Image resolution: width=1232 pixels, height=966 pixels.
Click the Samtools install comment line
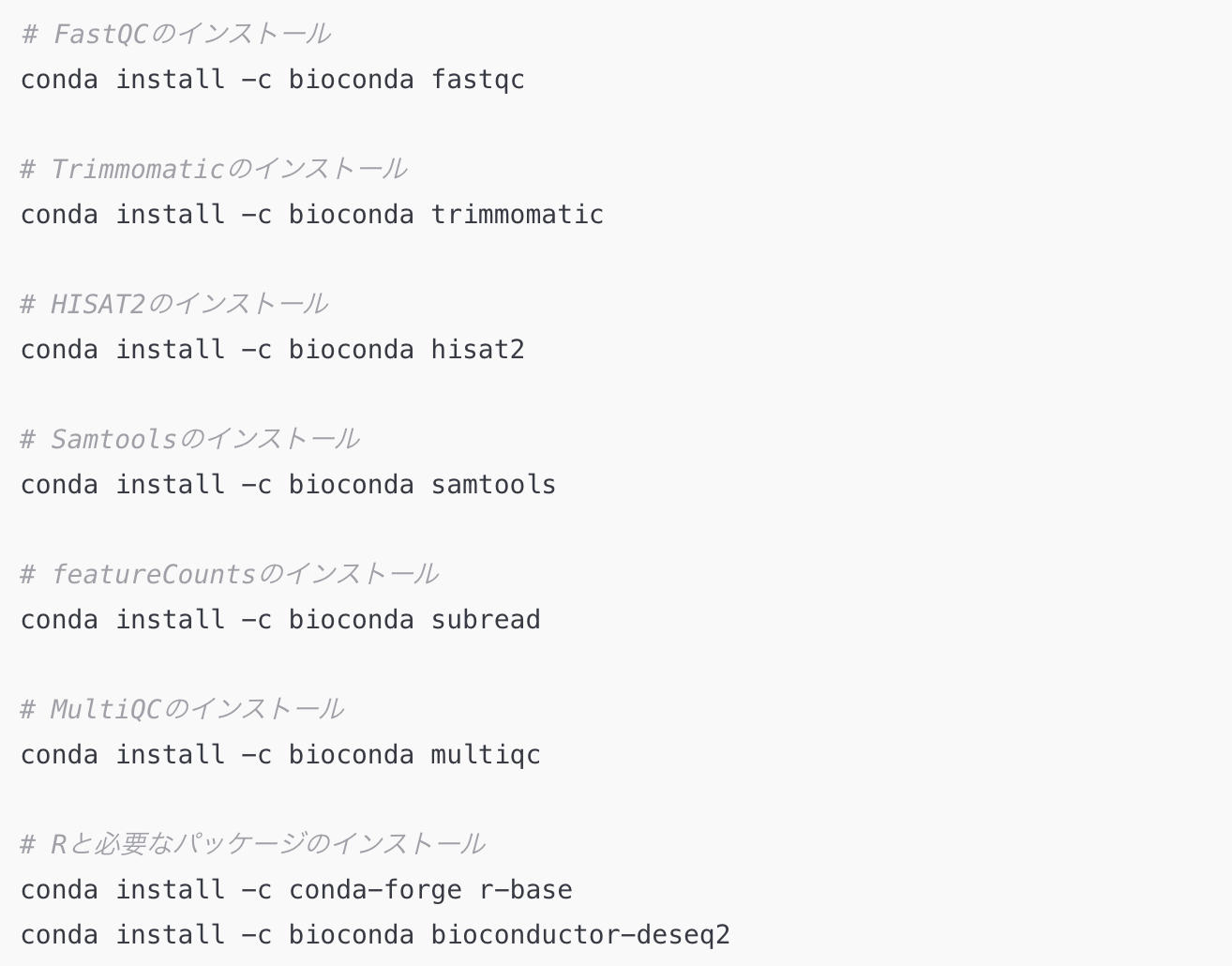click(x=189, y=439)
